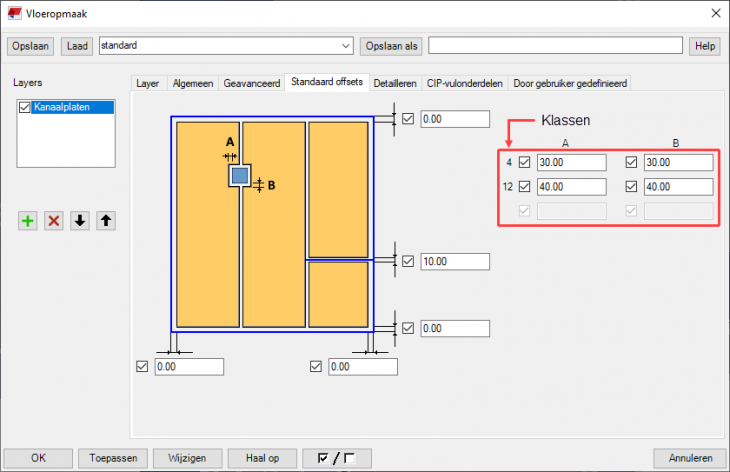Uncheck the class 12 column B checkbox
Image resolution: width=730 pixels, height=472 pixels.
point(632,187)
